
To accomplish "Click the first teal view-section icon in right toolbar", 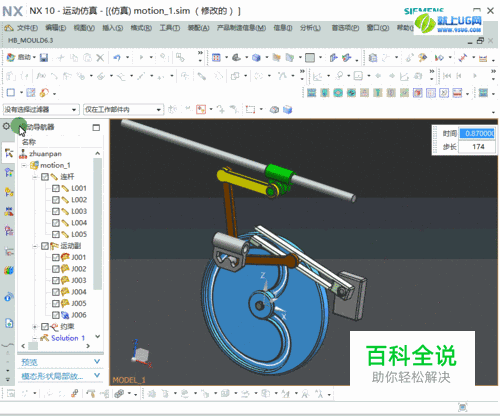I will [x=311, y=93].
